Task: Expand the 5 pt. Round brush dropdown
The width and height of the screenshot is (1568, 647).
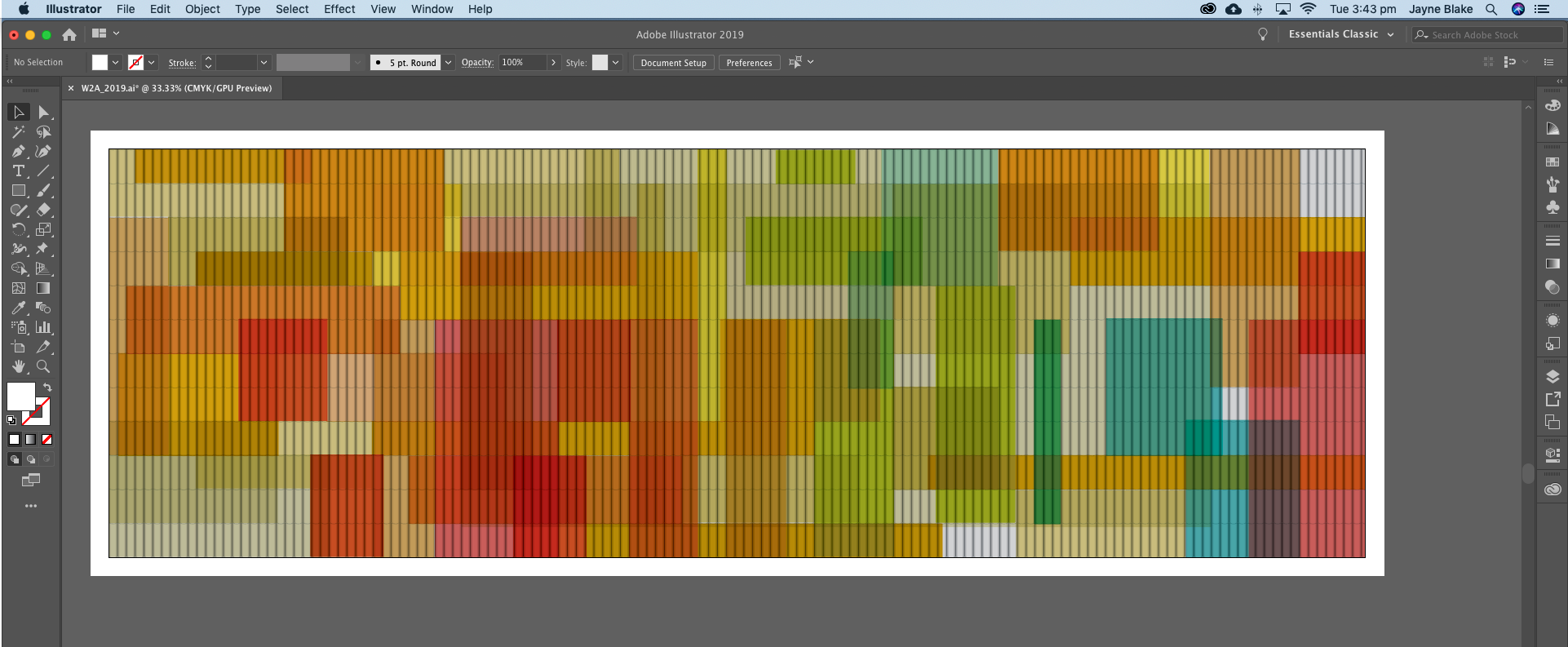Action: 448,63
